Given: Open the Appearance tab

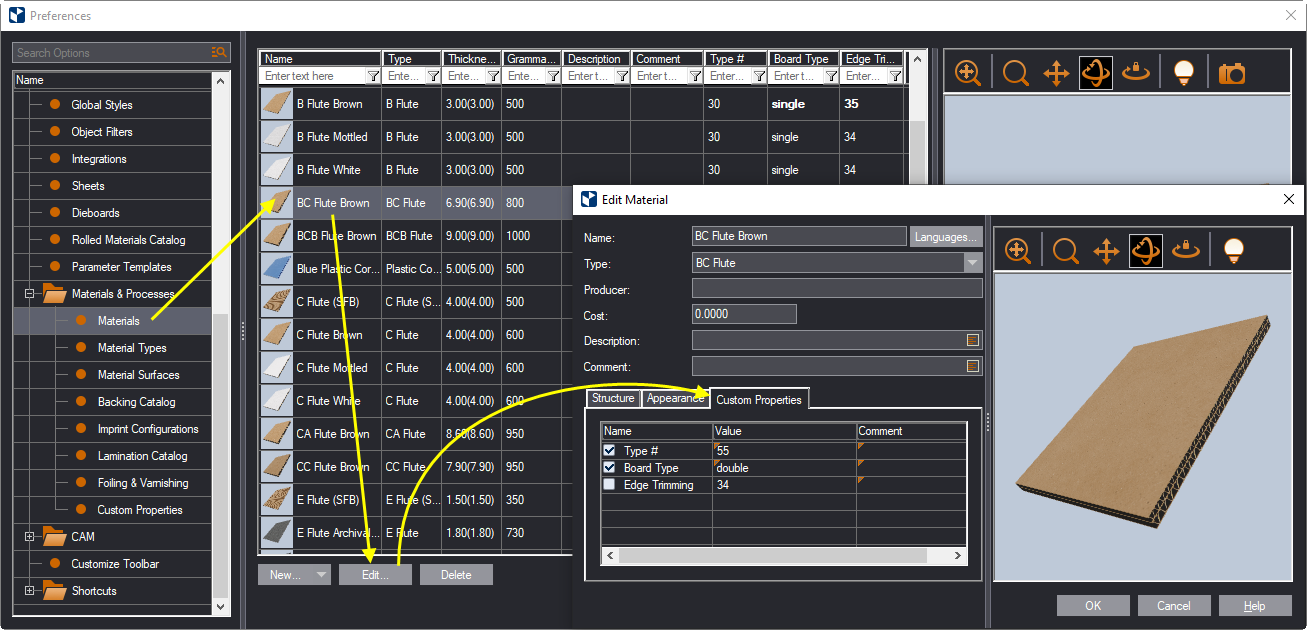Looking at the screenshot, I should (x=675, y=398).
